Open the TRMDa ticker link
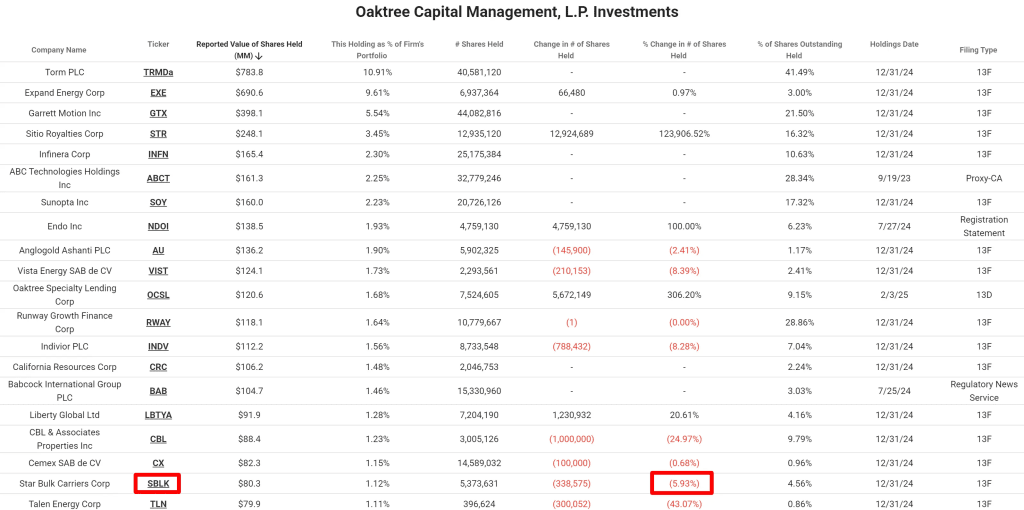This screenshot has width=1024, height=510. [x=158, y=72]
